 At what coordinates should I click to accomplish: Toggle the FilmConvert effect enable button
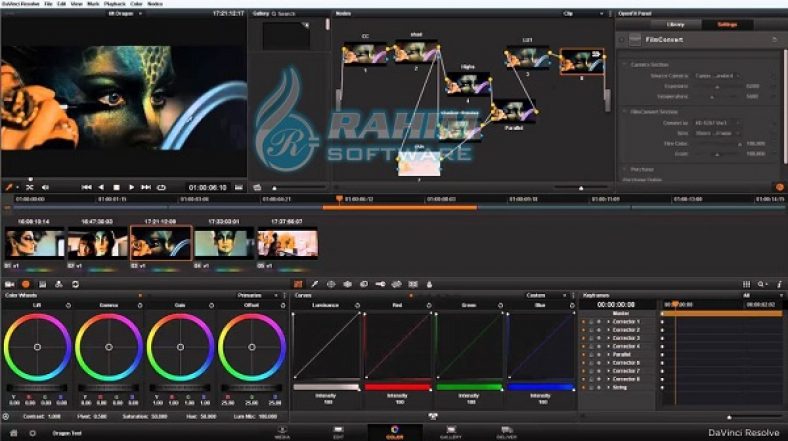coord(622,40)
